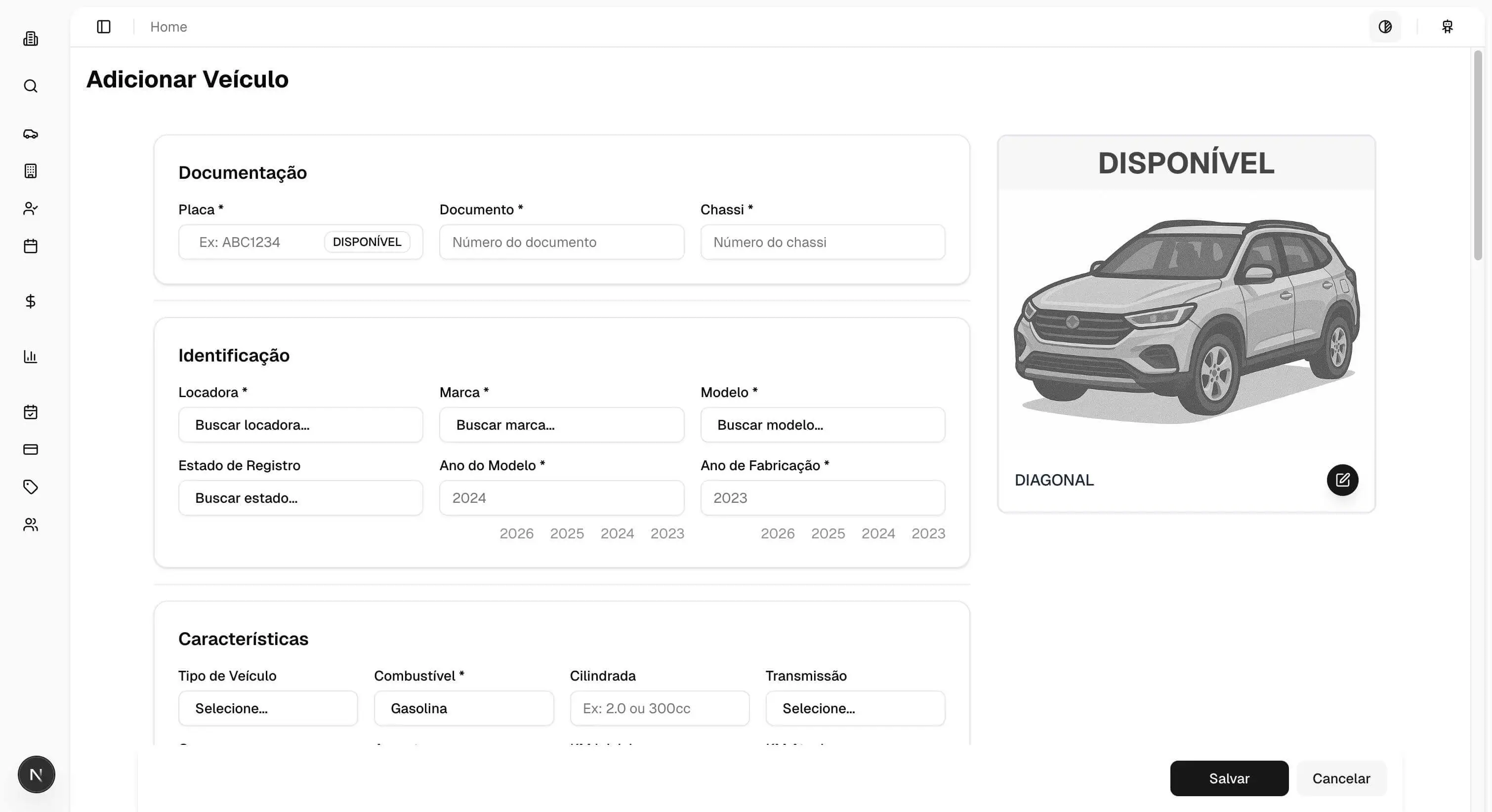Open the Tipo de Veículo dropdown
The image size is (1492, 812).
point(268,708)
